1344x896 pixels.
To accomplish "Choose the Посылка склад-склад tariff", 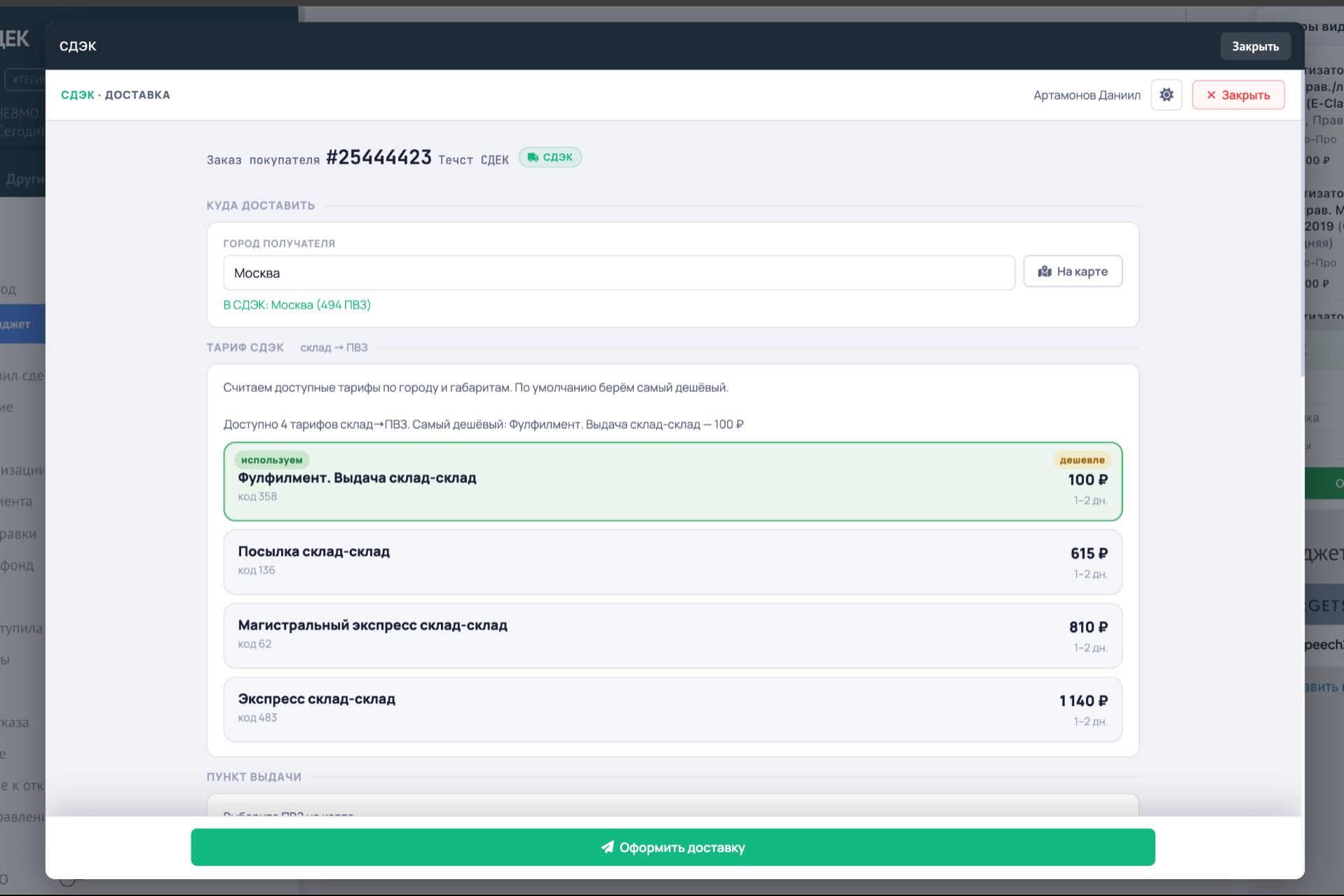I will (673, 562).
